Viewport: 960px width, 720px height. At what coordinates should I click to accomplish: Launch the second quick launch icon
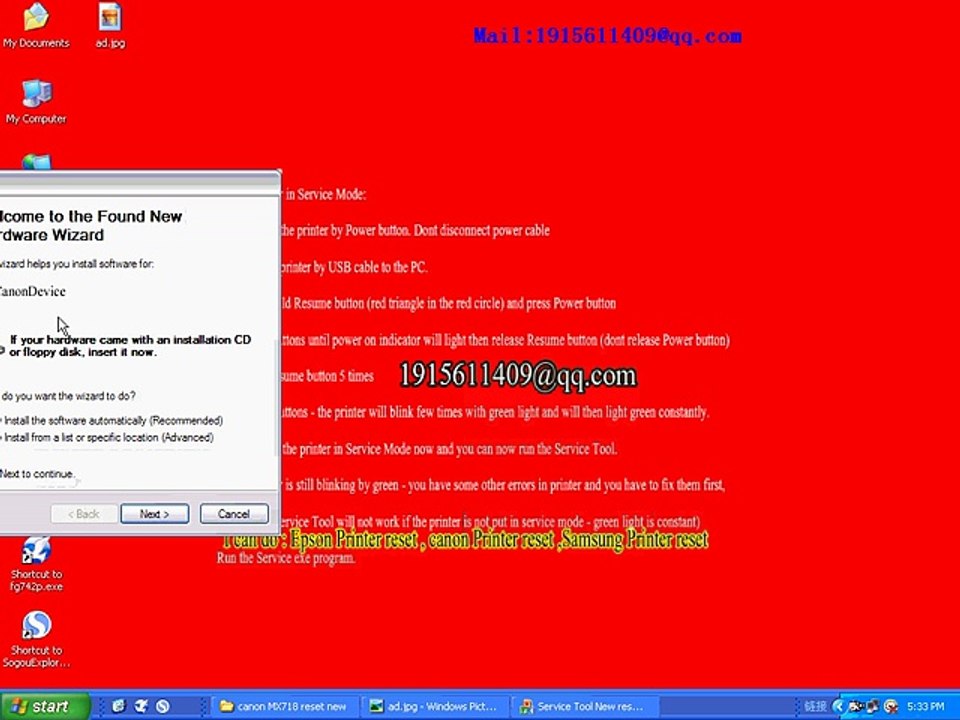point(141,706)
